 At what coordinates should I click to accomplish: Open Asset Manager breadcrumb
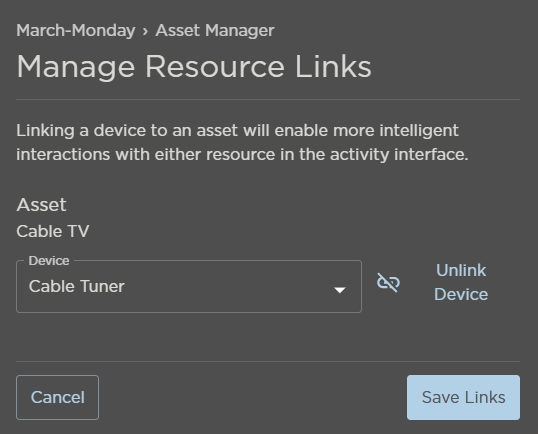click(x=215, y=31)
